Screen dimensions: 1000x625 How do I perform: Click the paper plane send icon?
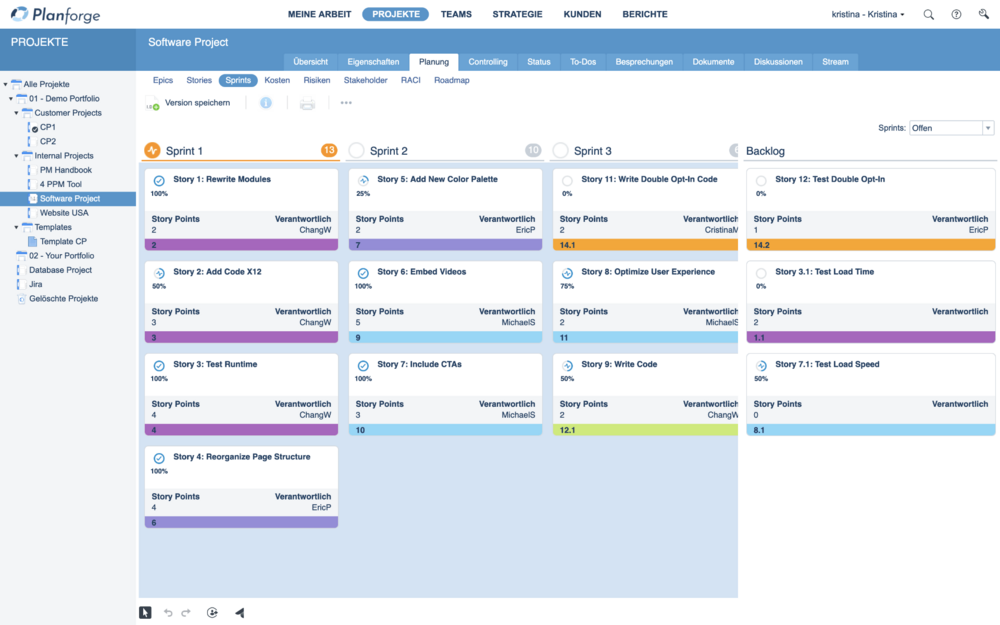coord(239,612)
